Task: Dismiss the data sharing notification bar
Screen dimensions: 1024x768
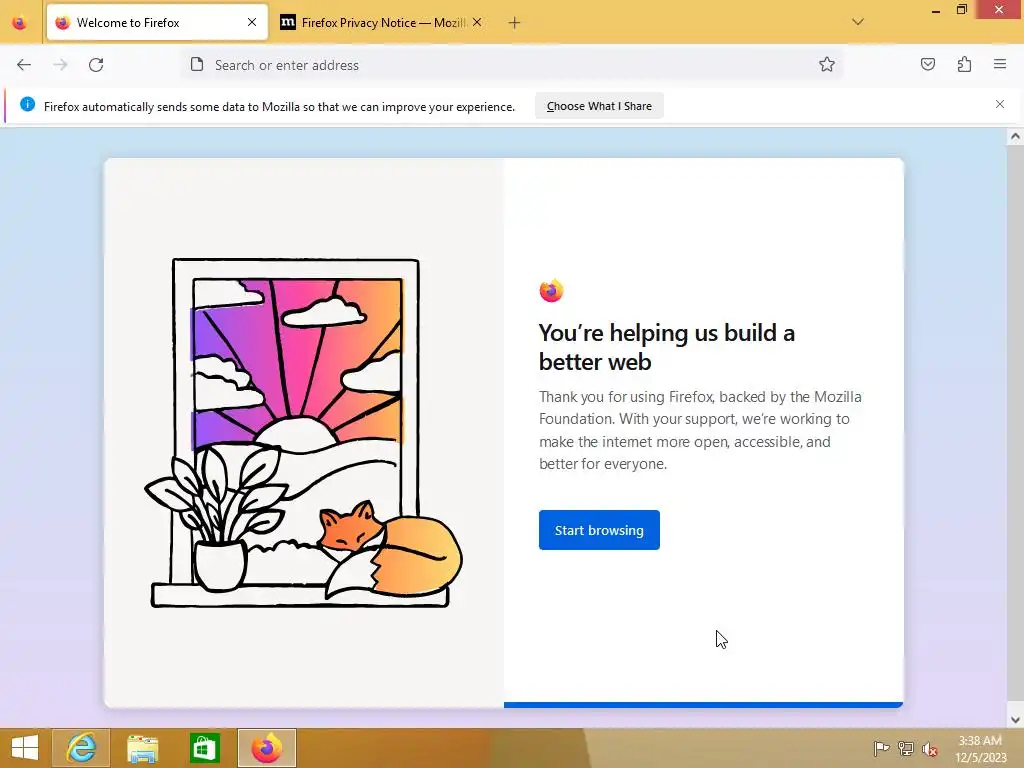Action: click(x=1000, y=104)
